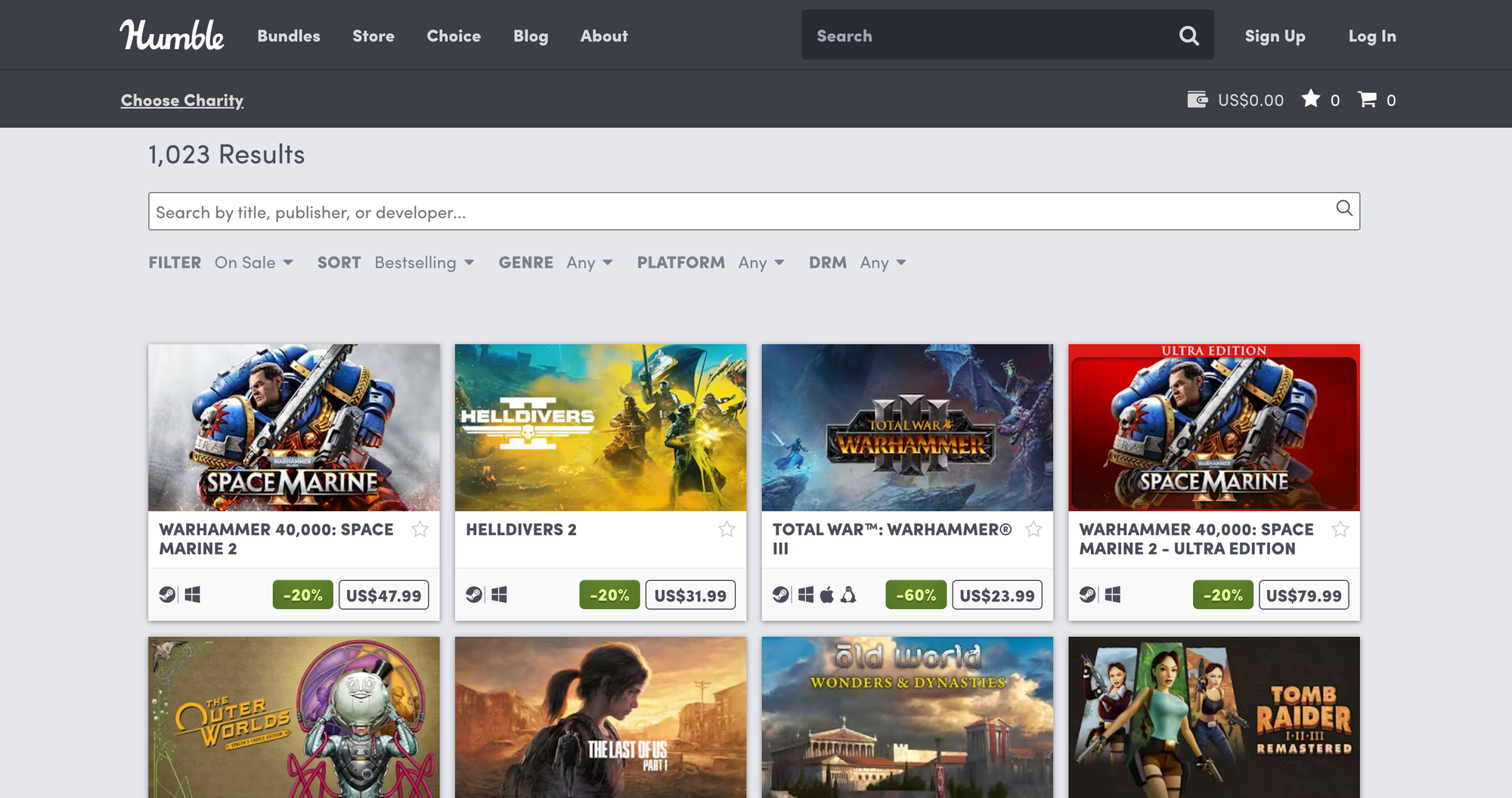Open the wishlist star icon in header
This screenshot has height=798, width=1512.
pos(1311,99)
